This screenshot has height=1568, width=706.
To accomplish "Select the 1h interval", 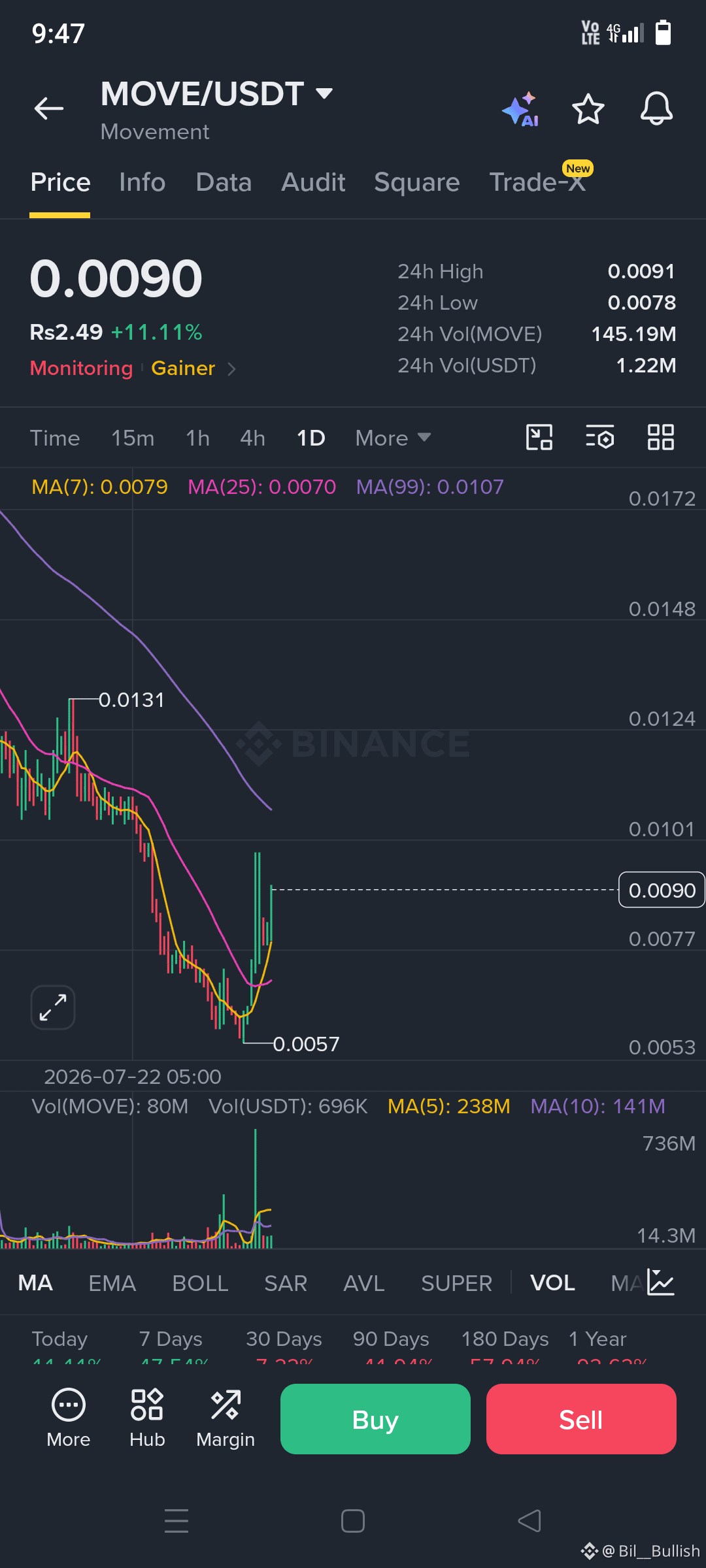I will coord(197,438).
